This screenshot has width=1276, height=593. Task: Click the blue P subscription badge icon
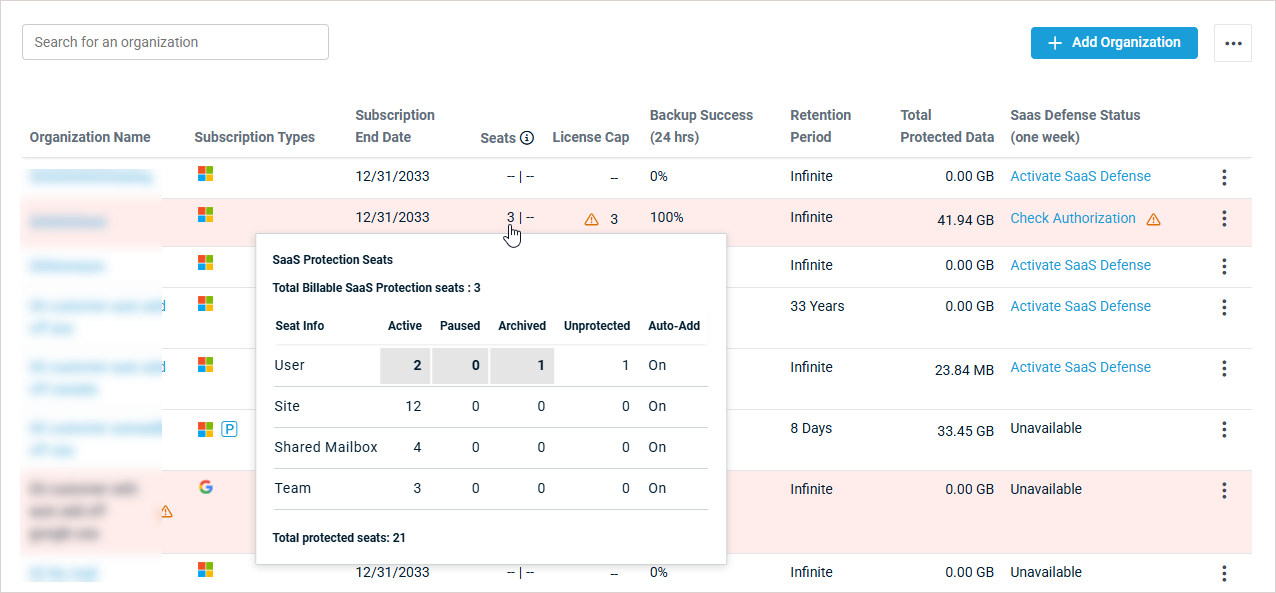229,429
